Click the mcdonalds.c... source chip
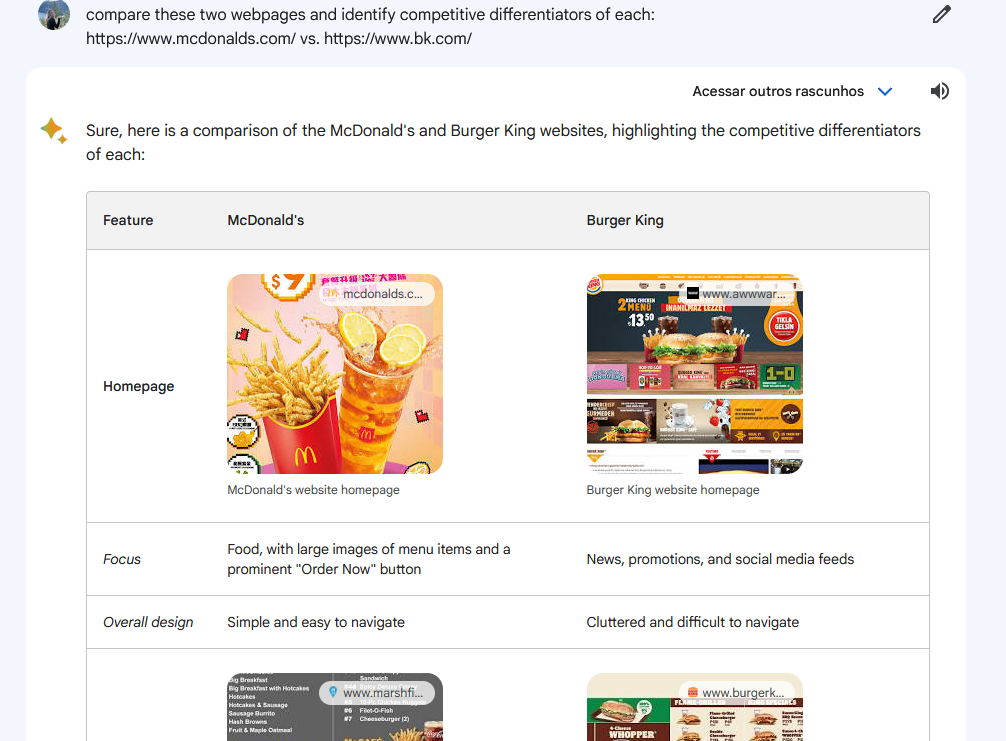 pyautogui.click(x=377, y=294)
